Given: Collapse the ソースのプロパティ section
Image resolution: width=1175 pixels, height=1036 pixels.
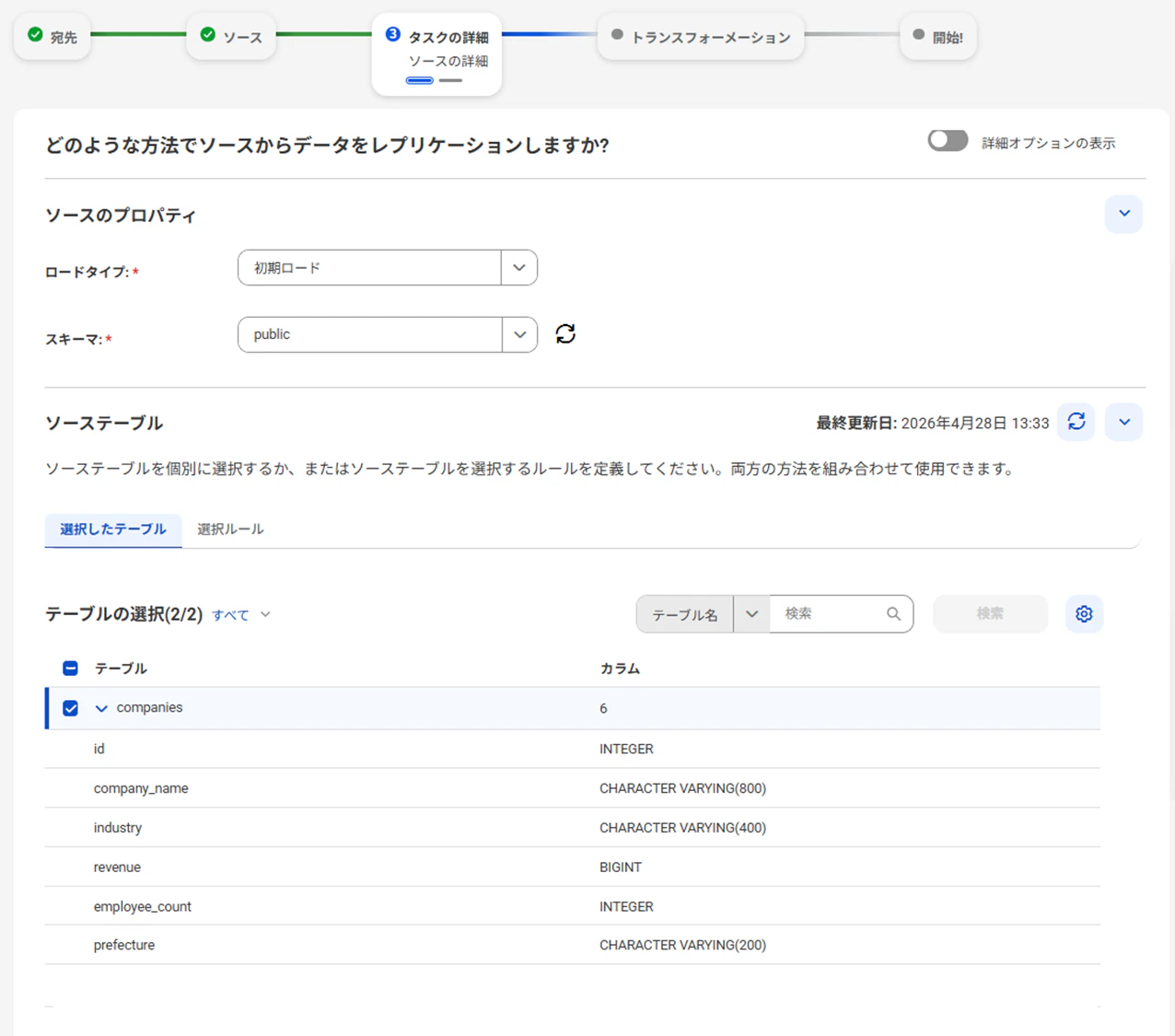Looking at the screenshot, I should [1123, 214].
